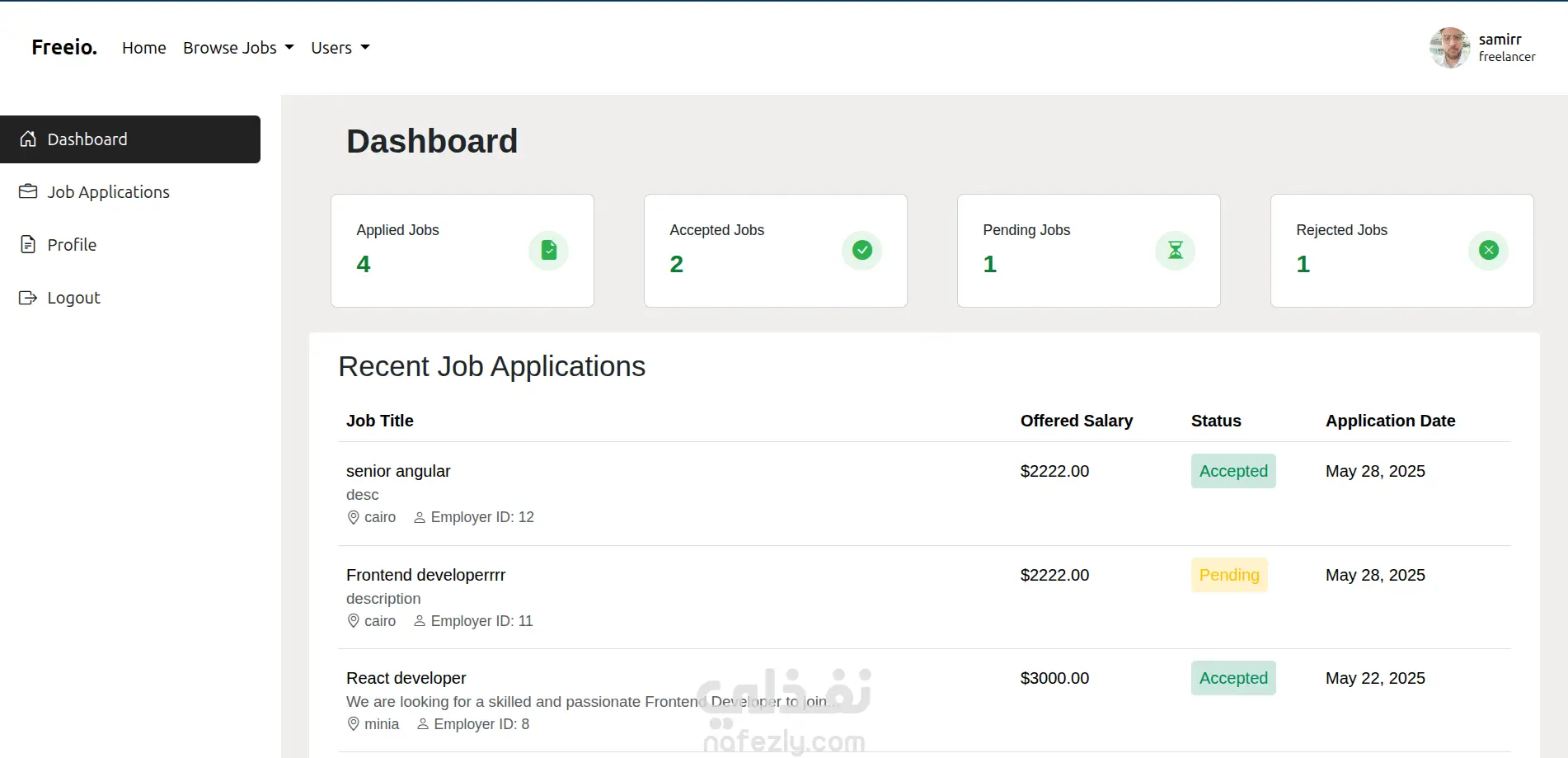Click the Profile document icon

pos(28,245)
